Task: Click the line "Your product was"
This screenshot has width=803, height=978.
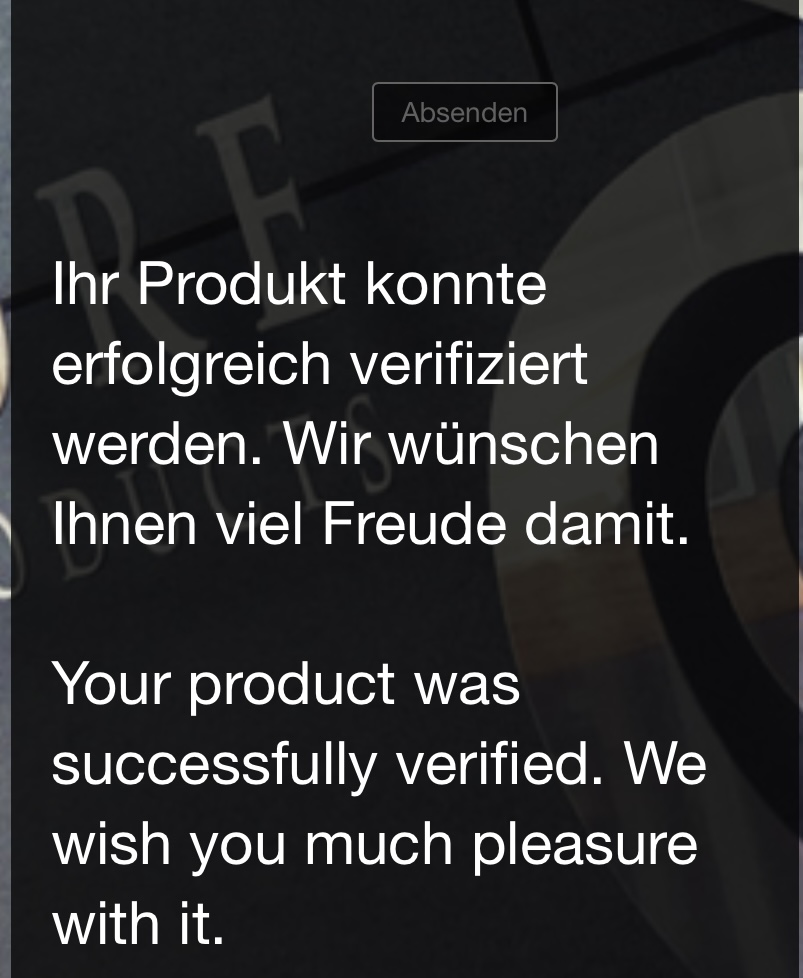Action: (x=286, y=684)
